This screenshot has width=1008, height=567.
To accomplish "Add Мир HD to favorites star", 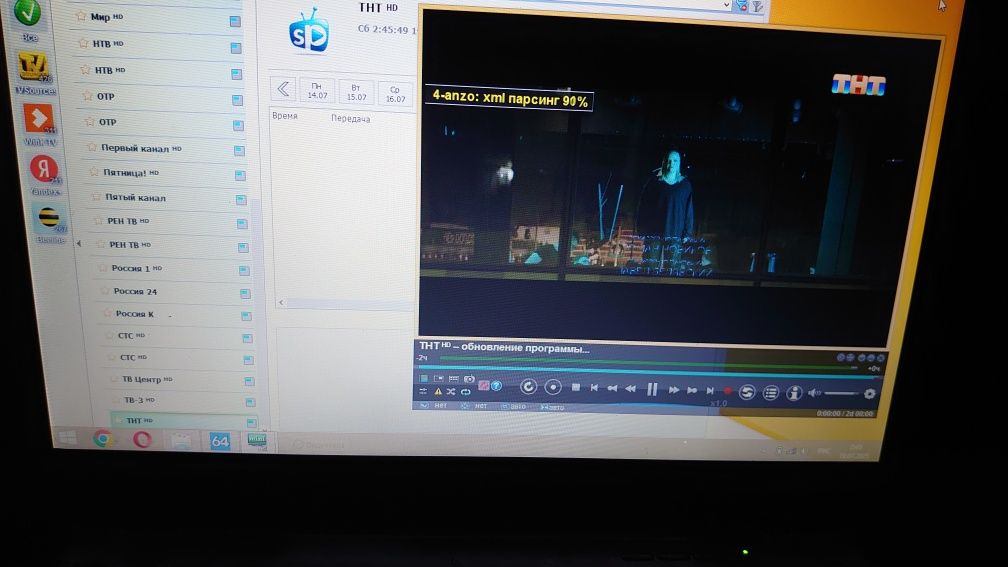I will [x=81, y=16].
